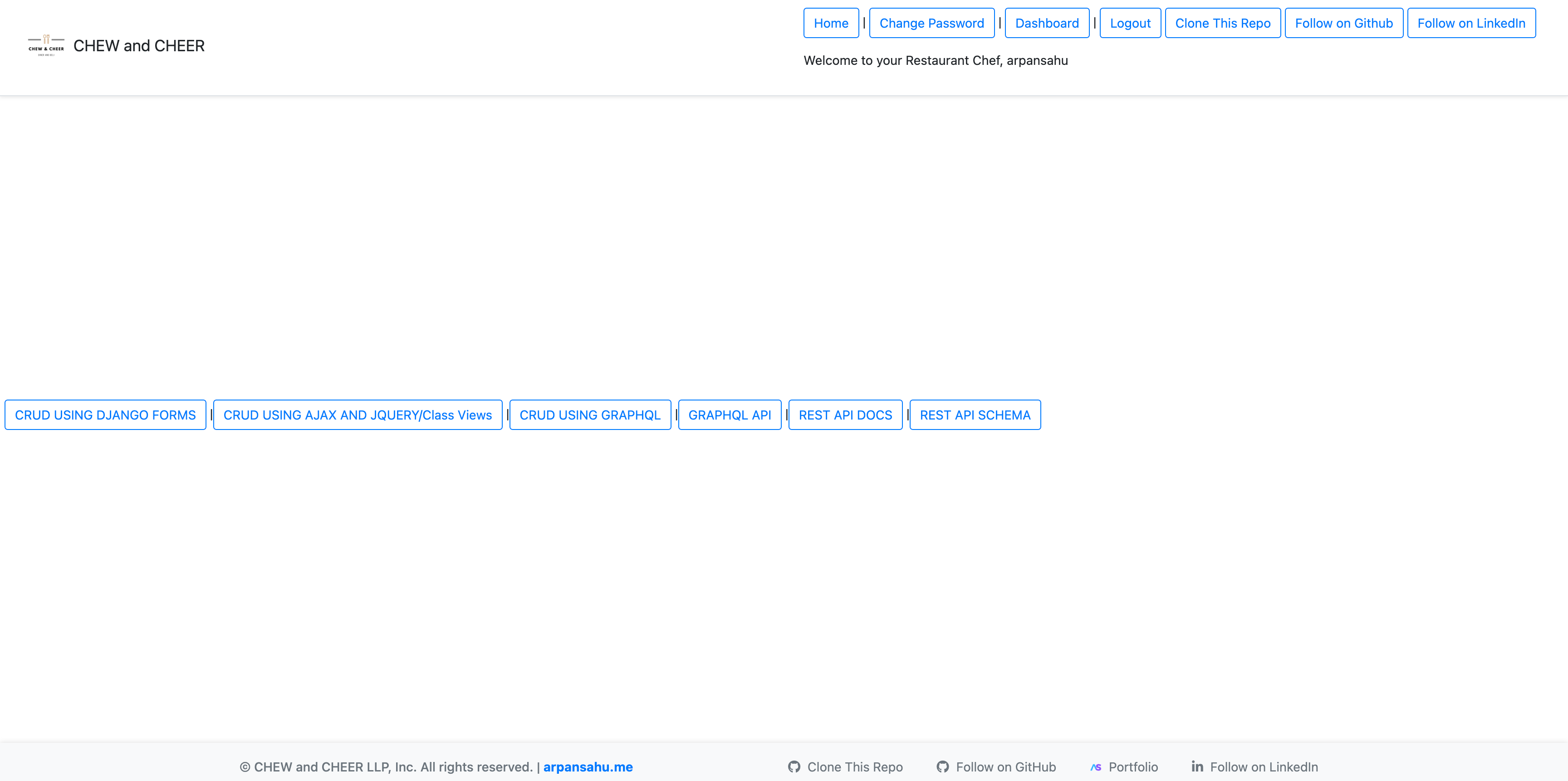This screenshot has width=1568, height=781.
Task: Open CRUD USING DJANGO FORMS
Action: tap(105, 415)
